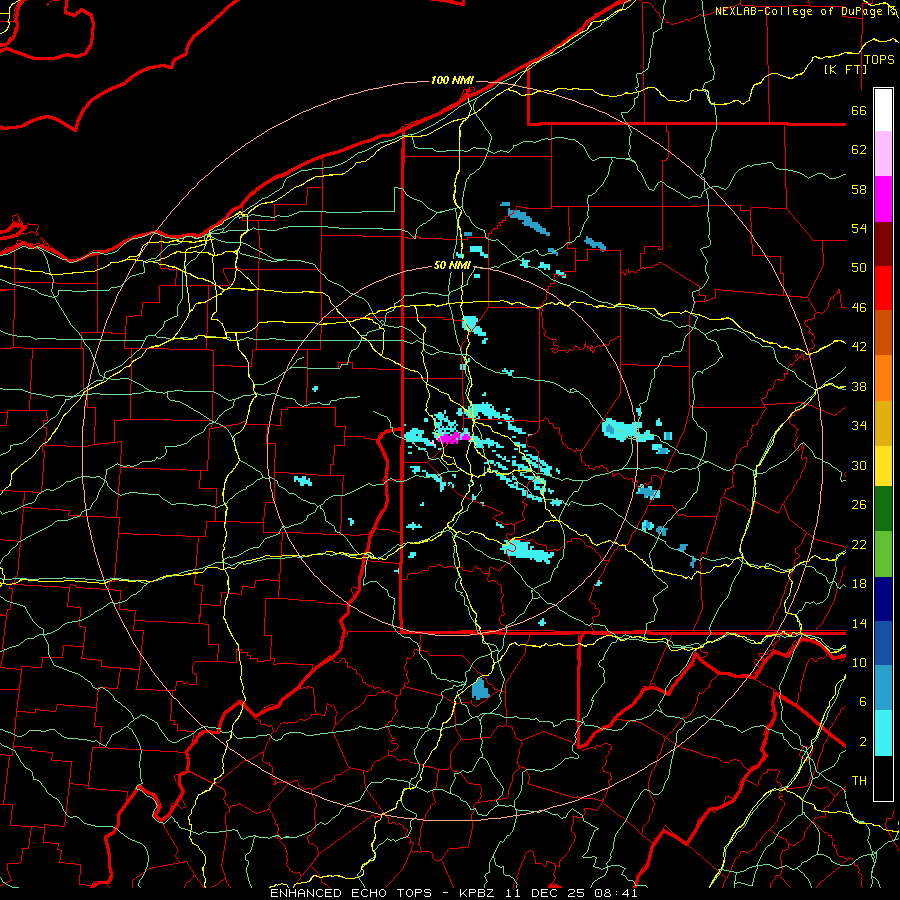
Task: Click the magenta echo near radar center
Action: tap(454, 438)
